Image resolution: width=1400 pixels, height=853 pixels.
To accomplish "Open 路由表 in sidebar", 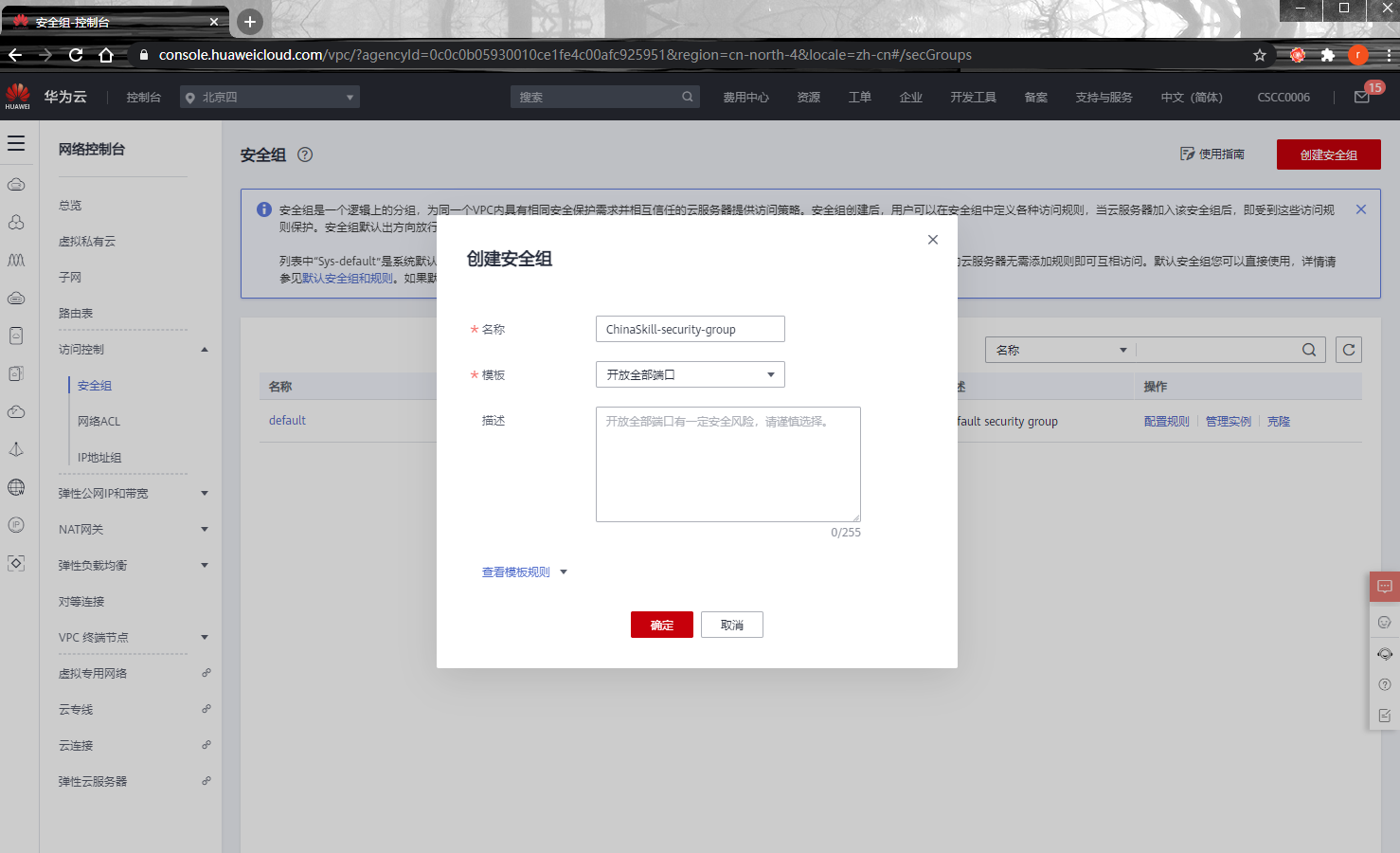I will coord(76,313).
